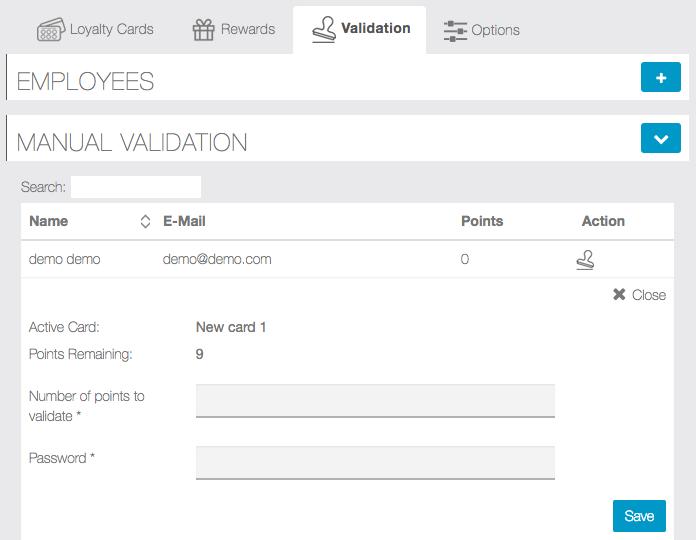Sort table by Name column arrows
Screen dimensions: 696x540
145,221
